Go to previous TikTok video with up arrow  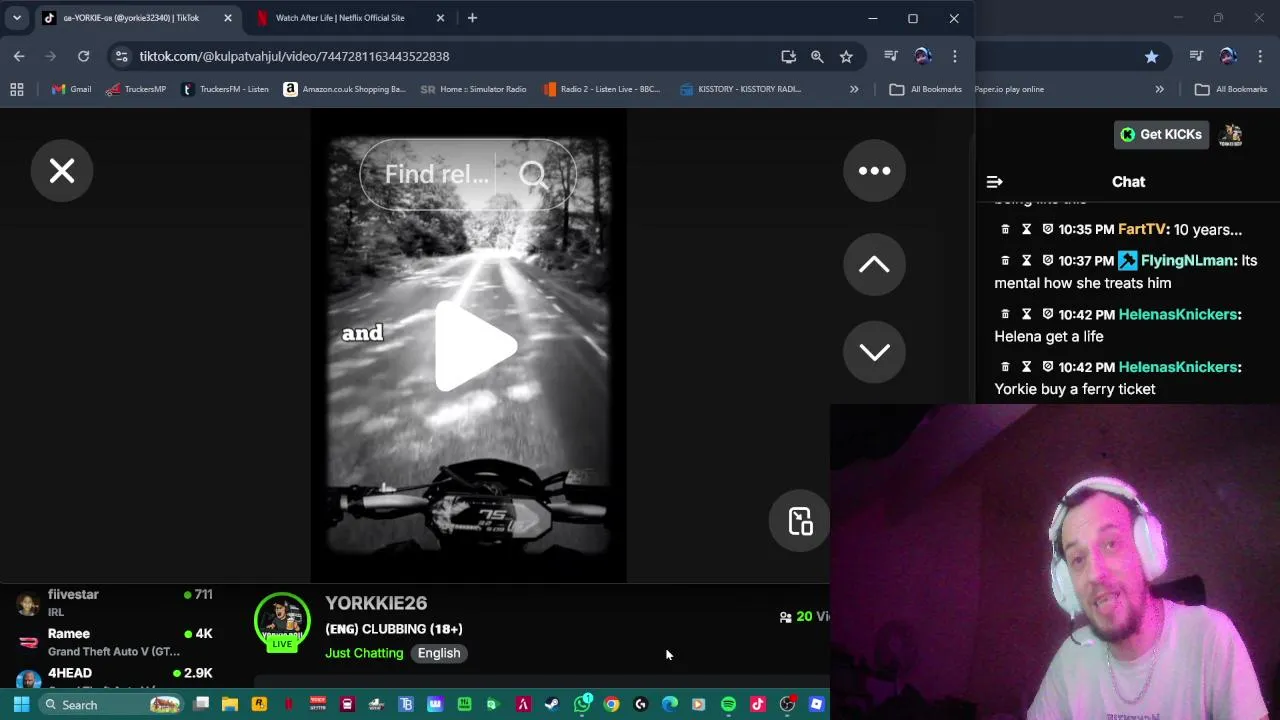coord(874,264)
